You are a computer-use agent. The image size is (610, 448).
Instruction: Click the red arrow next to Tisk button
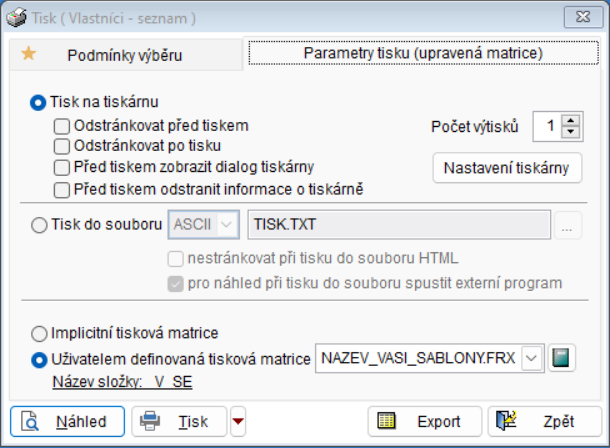[x=237, y=421]
